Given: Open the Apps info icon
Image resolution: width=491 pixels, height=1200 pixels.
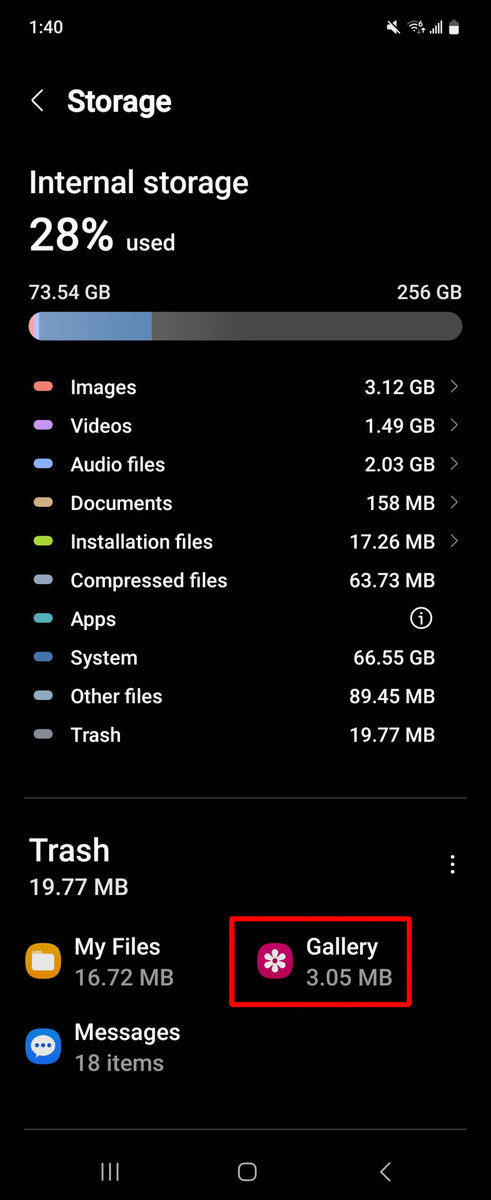Looking at the screenshot, I should (x=421, y=619).
